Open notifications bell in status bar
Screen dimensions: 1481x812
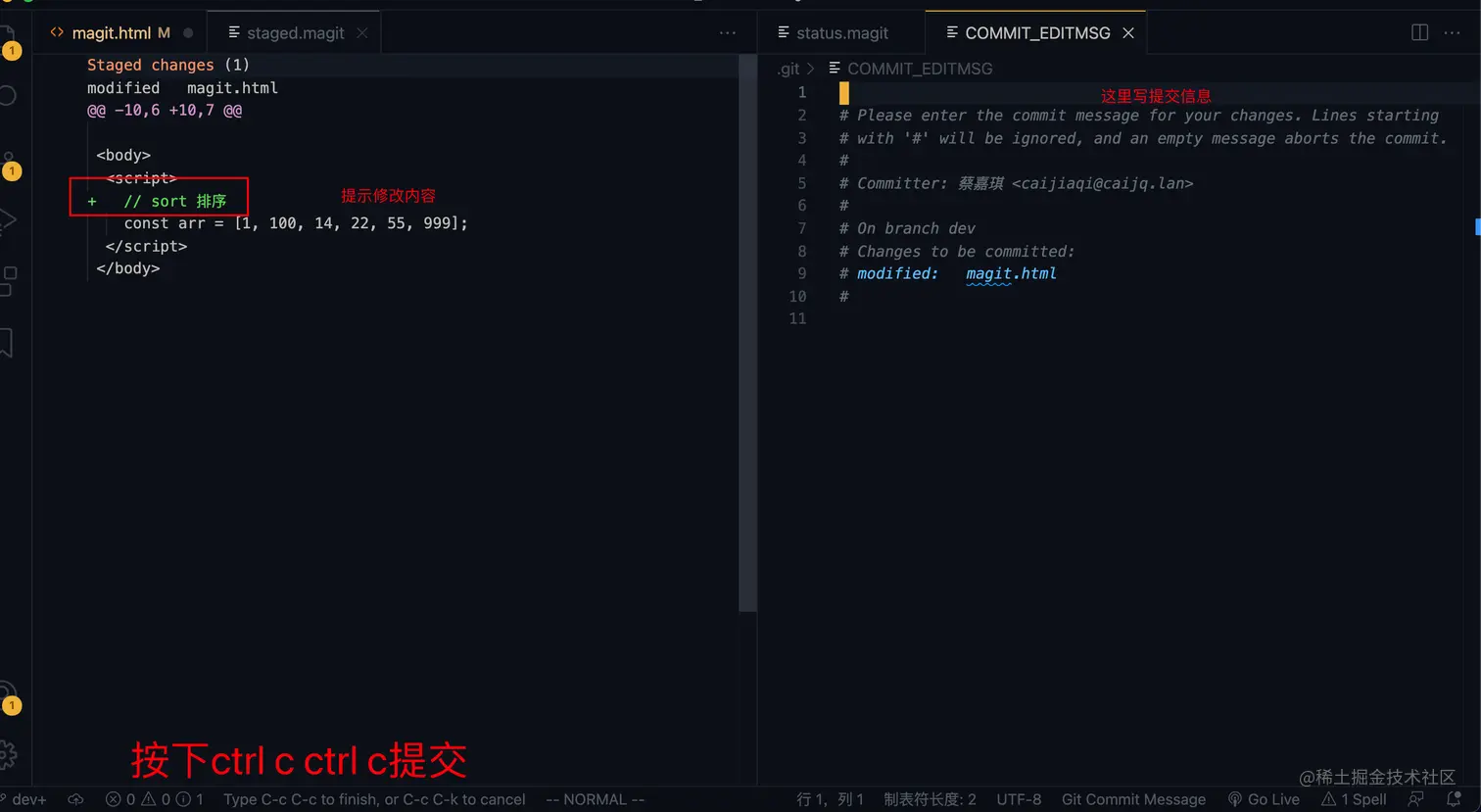tap(1454, 799)
